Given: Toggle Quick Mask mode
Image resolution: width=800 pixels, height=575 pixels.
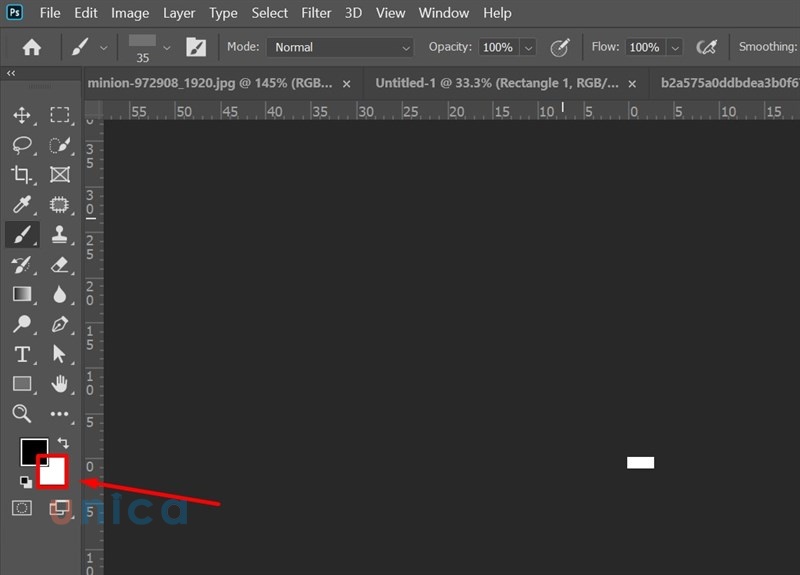Looking at the screenshot, I should [x=22, y=508].
